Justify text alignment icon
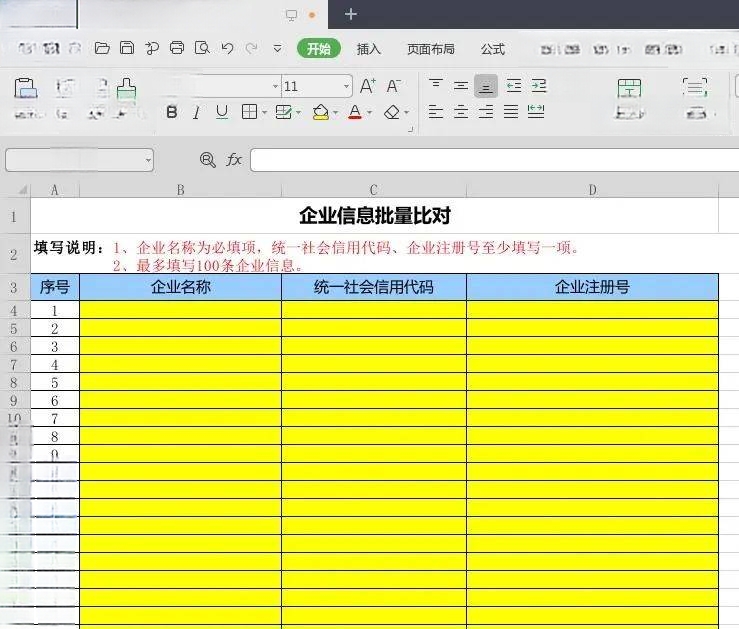This screenshot has width=739, height=629. tap(511, 112)
